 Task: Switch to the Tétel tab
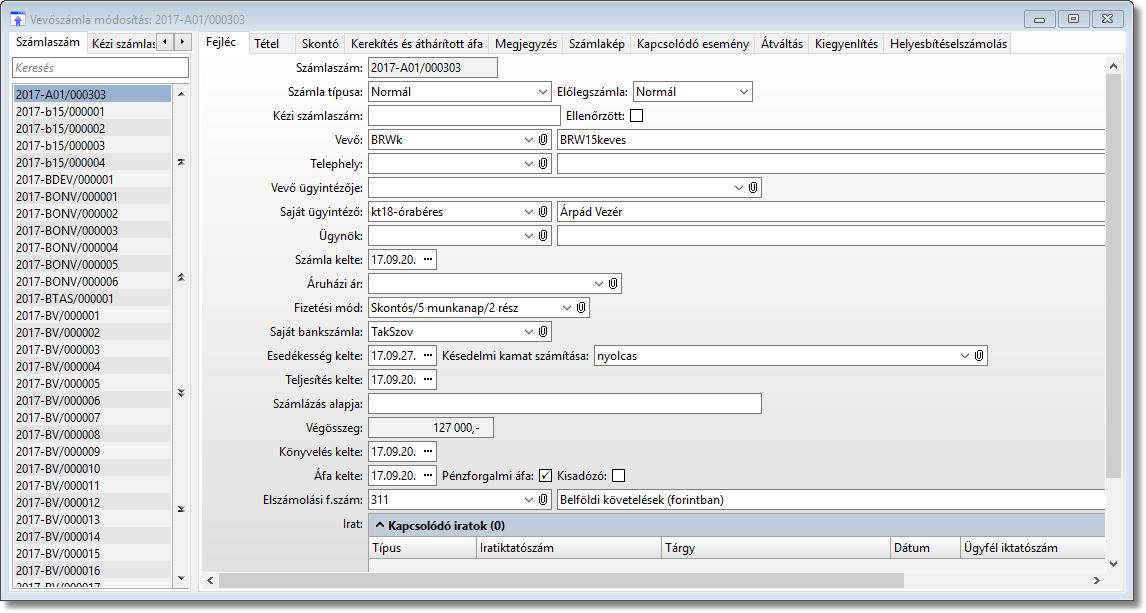[267, 44]
